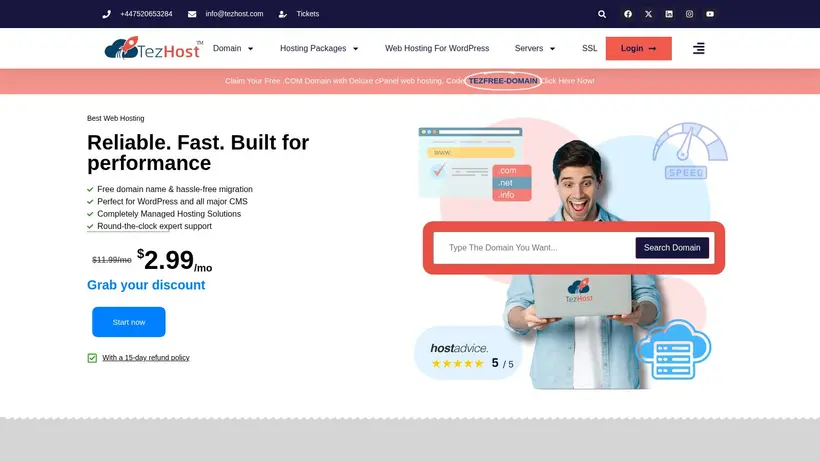
Task: Call the +447520653284 phone link
Action: (x=146, y=14)
